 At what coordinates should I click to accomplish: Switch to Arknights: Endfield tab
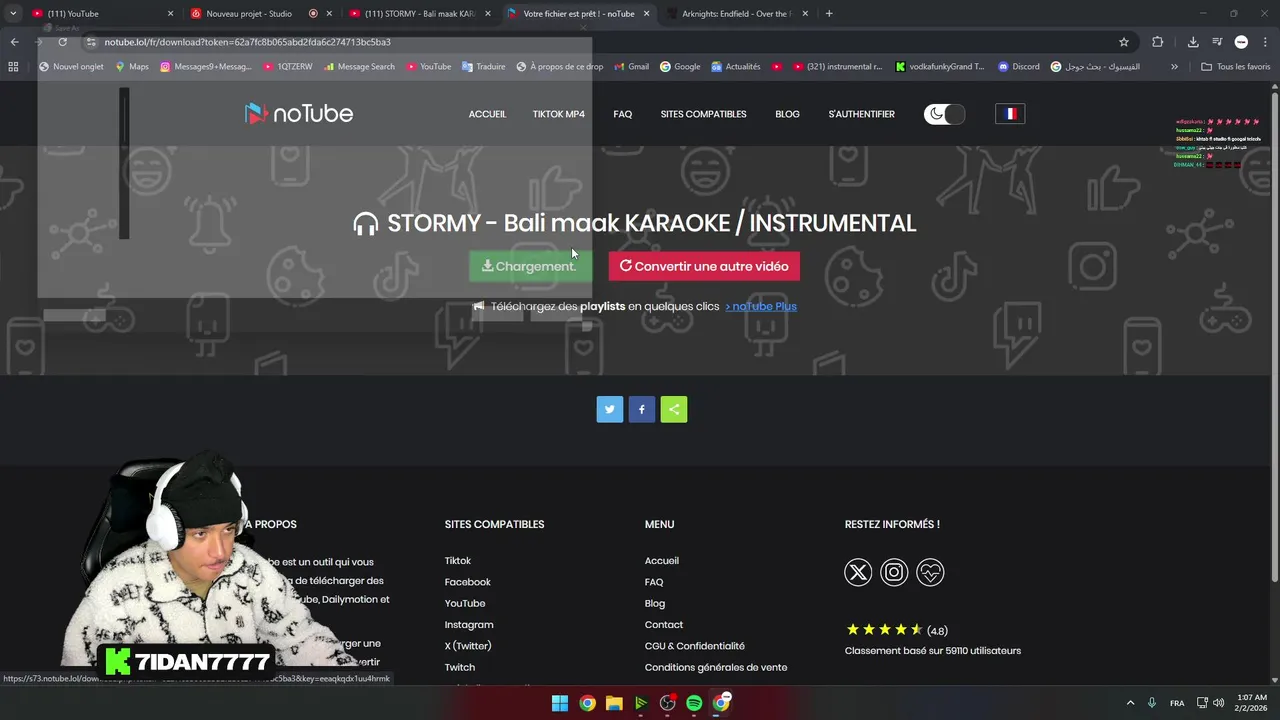point(736,14)
